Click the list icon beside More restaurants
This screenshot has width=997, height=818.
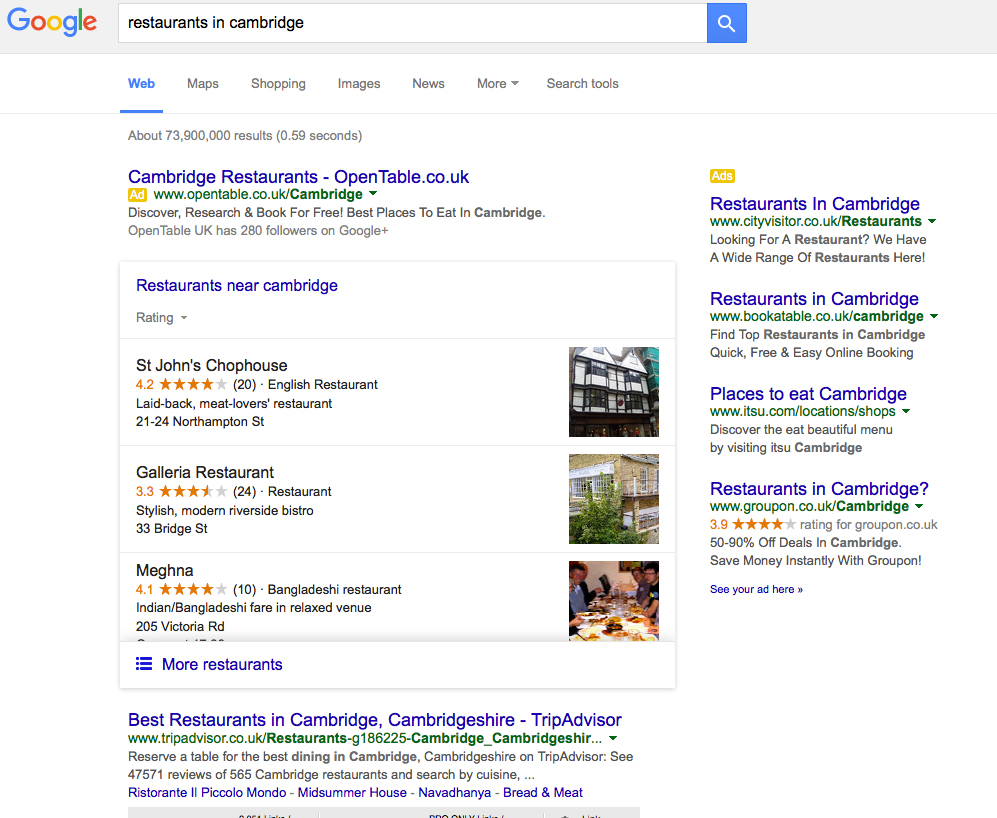click(x=144, y=664)
